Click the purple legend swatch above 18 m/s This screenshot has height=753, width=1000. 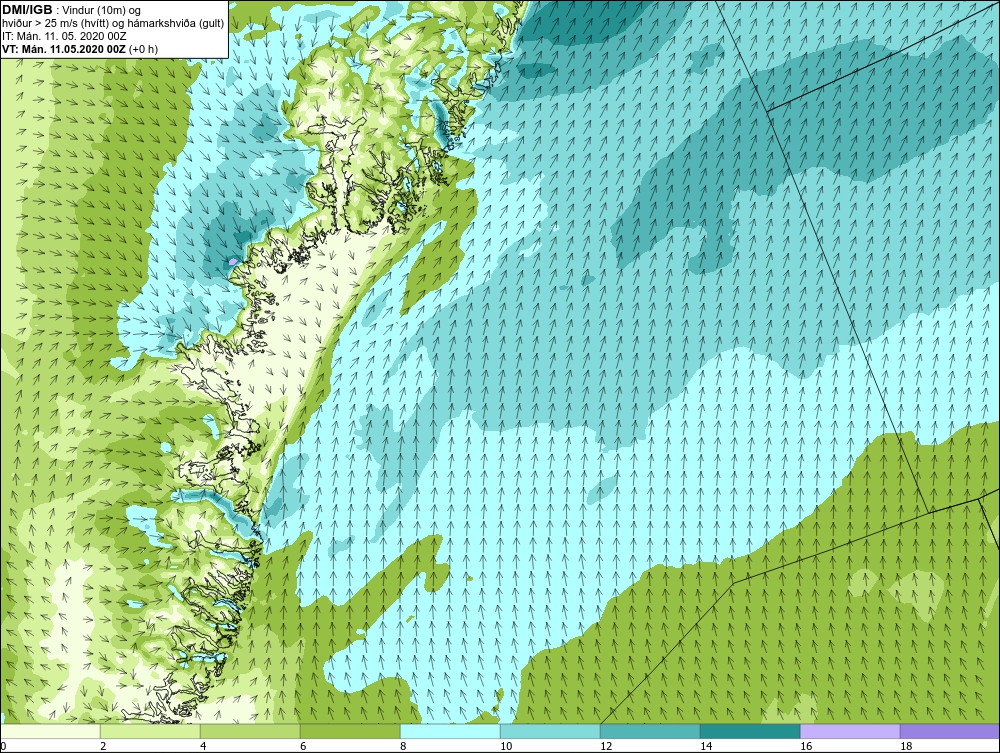tap(950, 731)
